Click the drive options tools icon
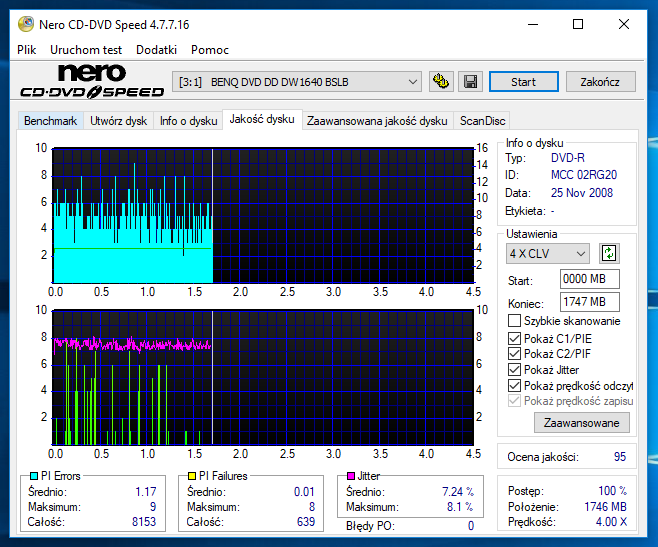This screenshot has height=547, width=658. click(441, 81)
